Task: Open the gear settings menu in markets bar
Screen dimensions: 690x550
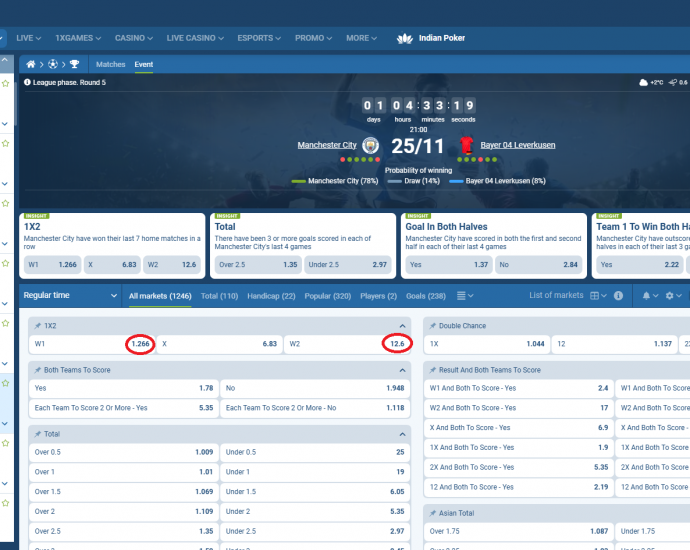Action: coord(673,296)
